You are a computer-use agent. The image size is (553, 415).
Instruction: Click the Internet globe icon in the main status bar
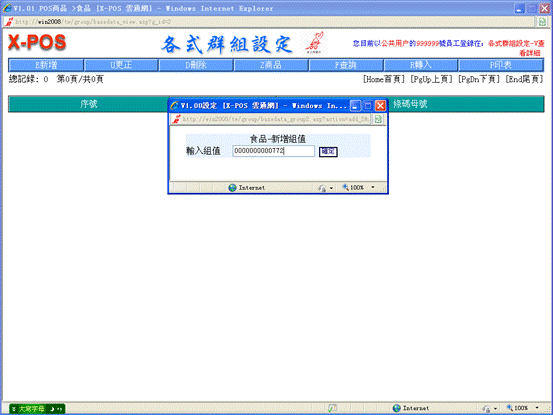(x=397, y=408)
